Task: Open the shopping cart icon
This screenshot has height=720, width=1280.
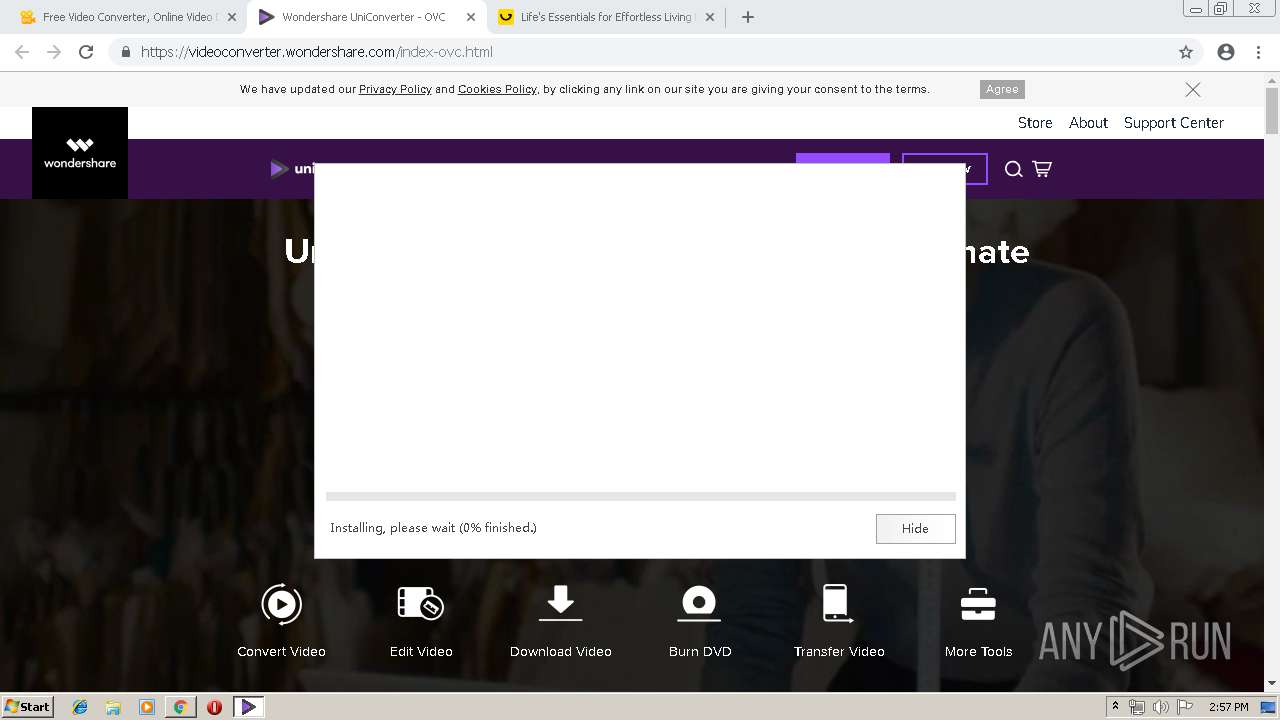Action: 1042,169
